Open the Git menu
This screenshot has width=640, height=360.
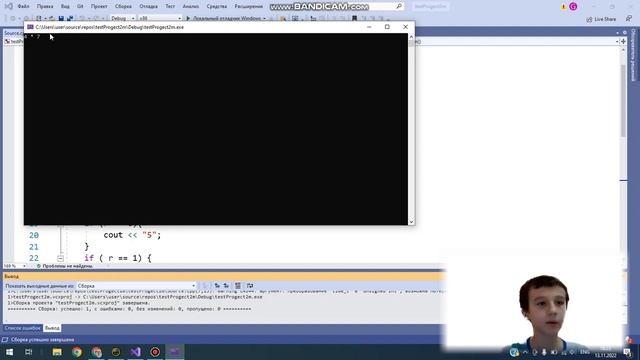(80, 7)
